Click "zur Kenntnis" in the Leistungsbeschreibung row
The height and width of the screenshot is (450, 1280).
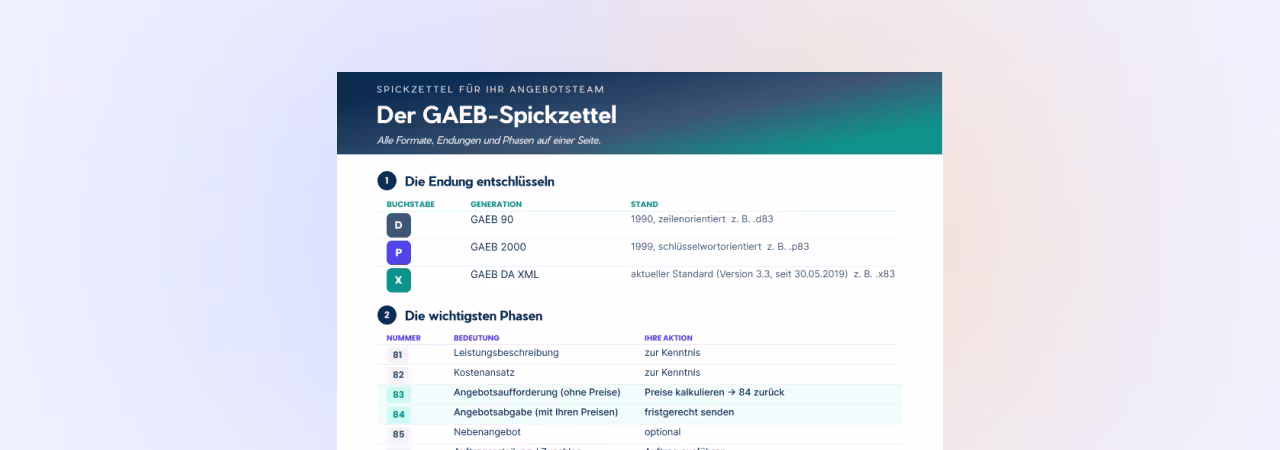672,352
